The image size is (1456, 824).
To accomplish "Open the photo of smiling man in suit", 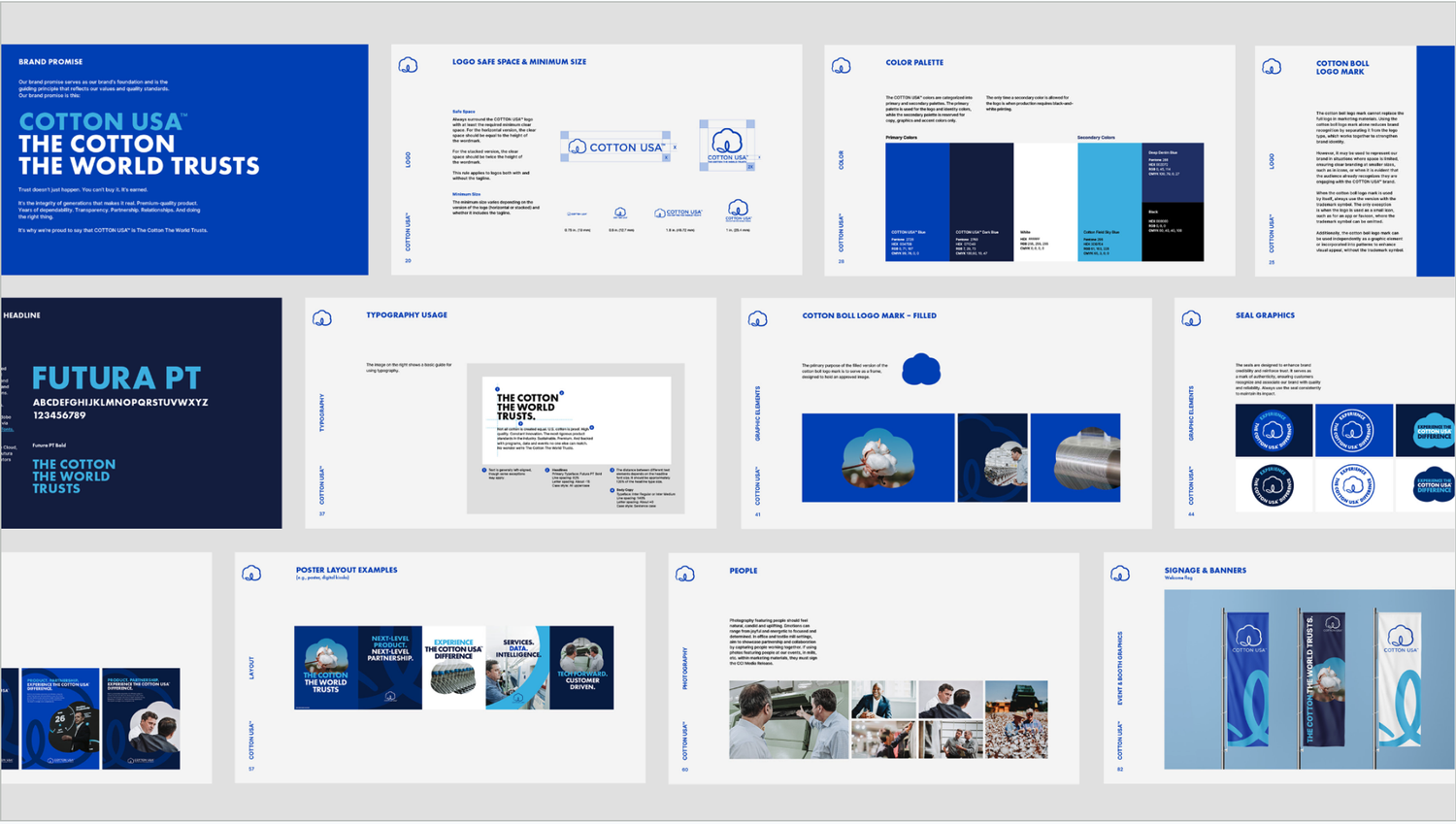I will point(883,699).
